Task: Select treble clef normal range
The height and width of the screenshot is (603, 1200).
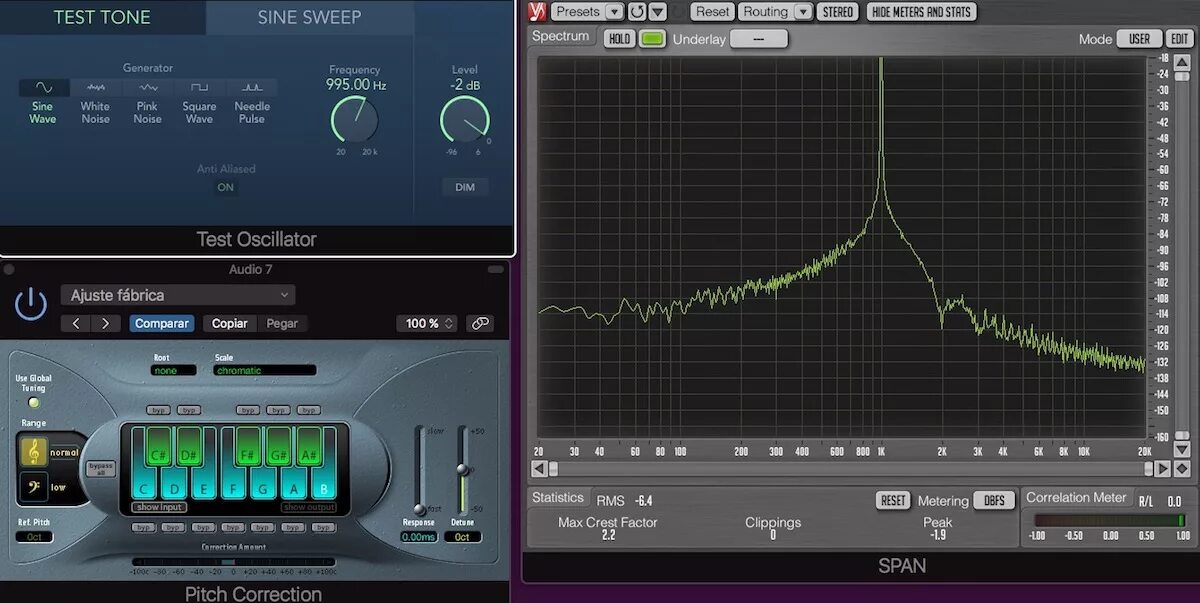Action: [x=34, y=452]
